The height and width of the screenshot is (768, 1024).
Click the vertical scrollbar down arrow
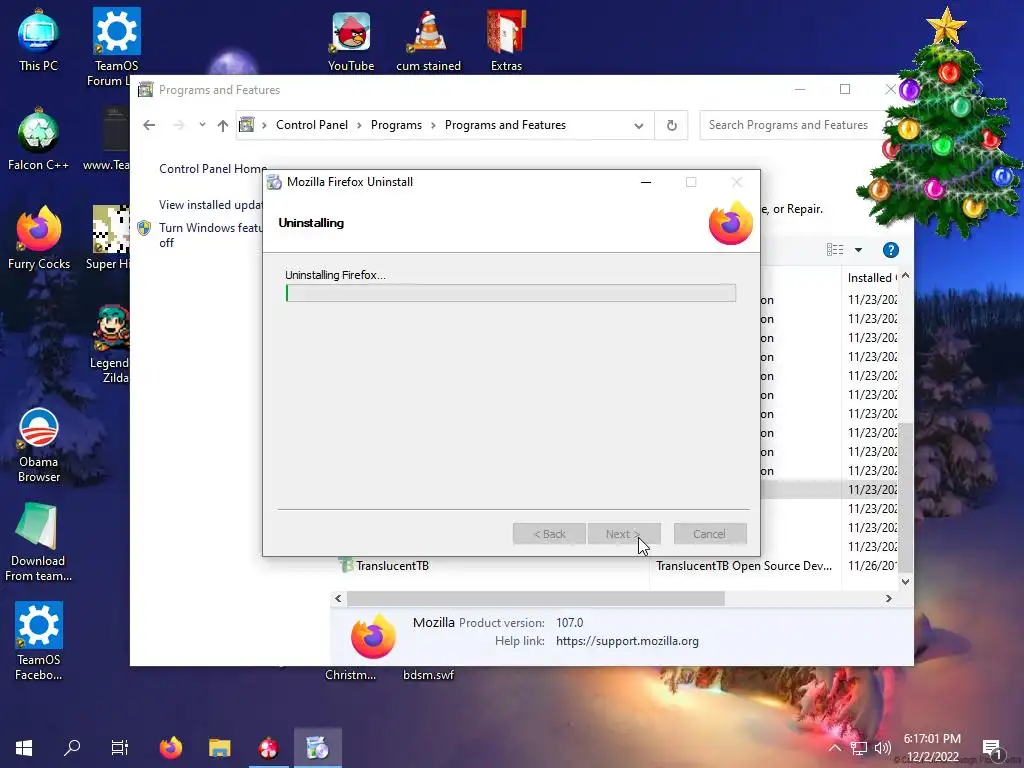point(905,582)
